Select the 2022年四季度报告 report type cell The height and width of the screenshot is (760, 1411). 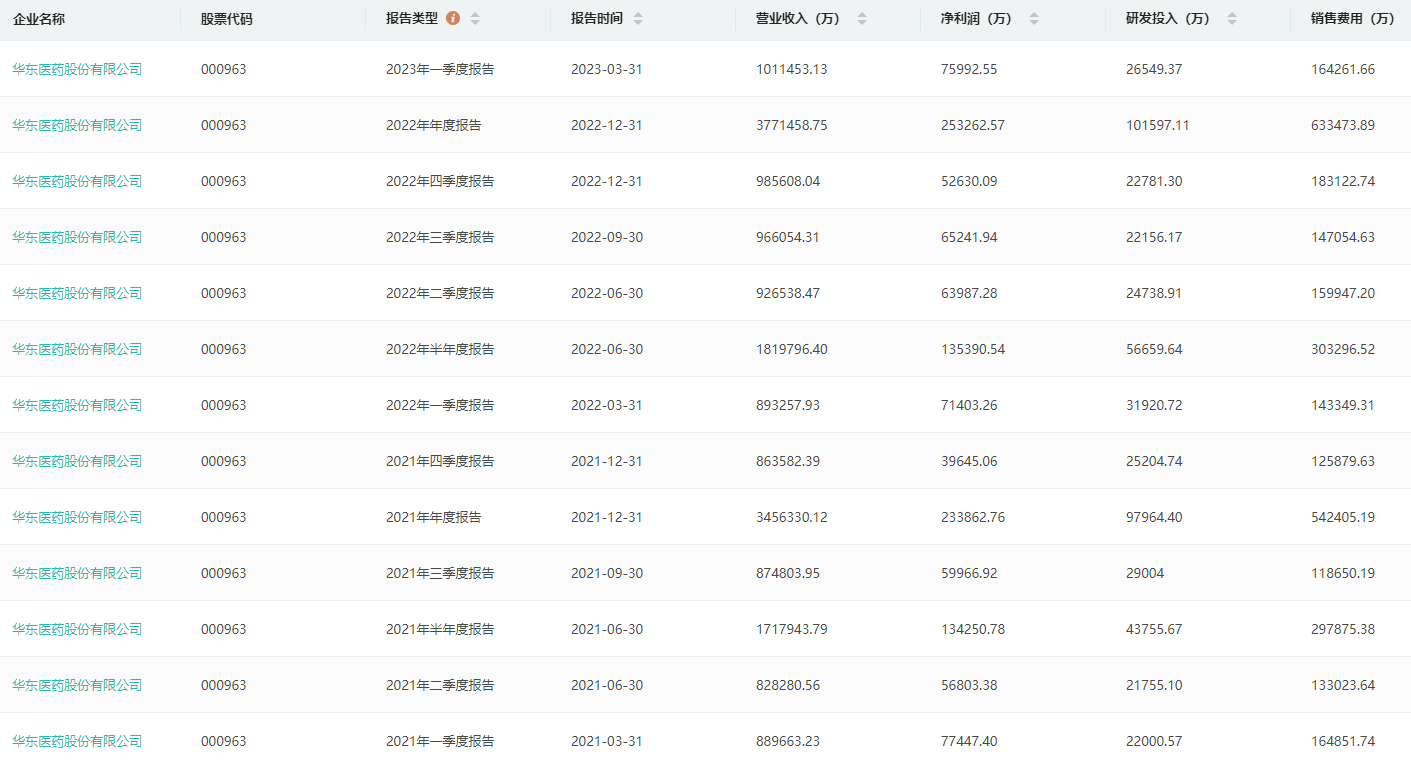click(x=440, y=181)
